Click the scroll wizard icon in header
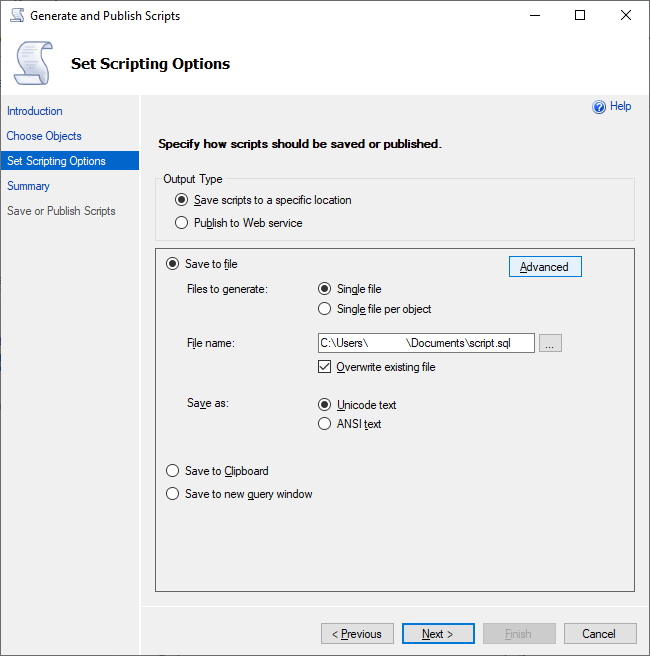The height and width of the screenshot is (656, 650). (x=33, y=63)
